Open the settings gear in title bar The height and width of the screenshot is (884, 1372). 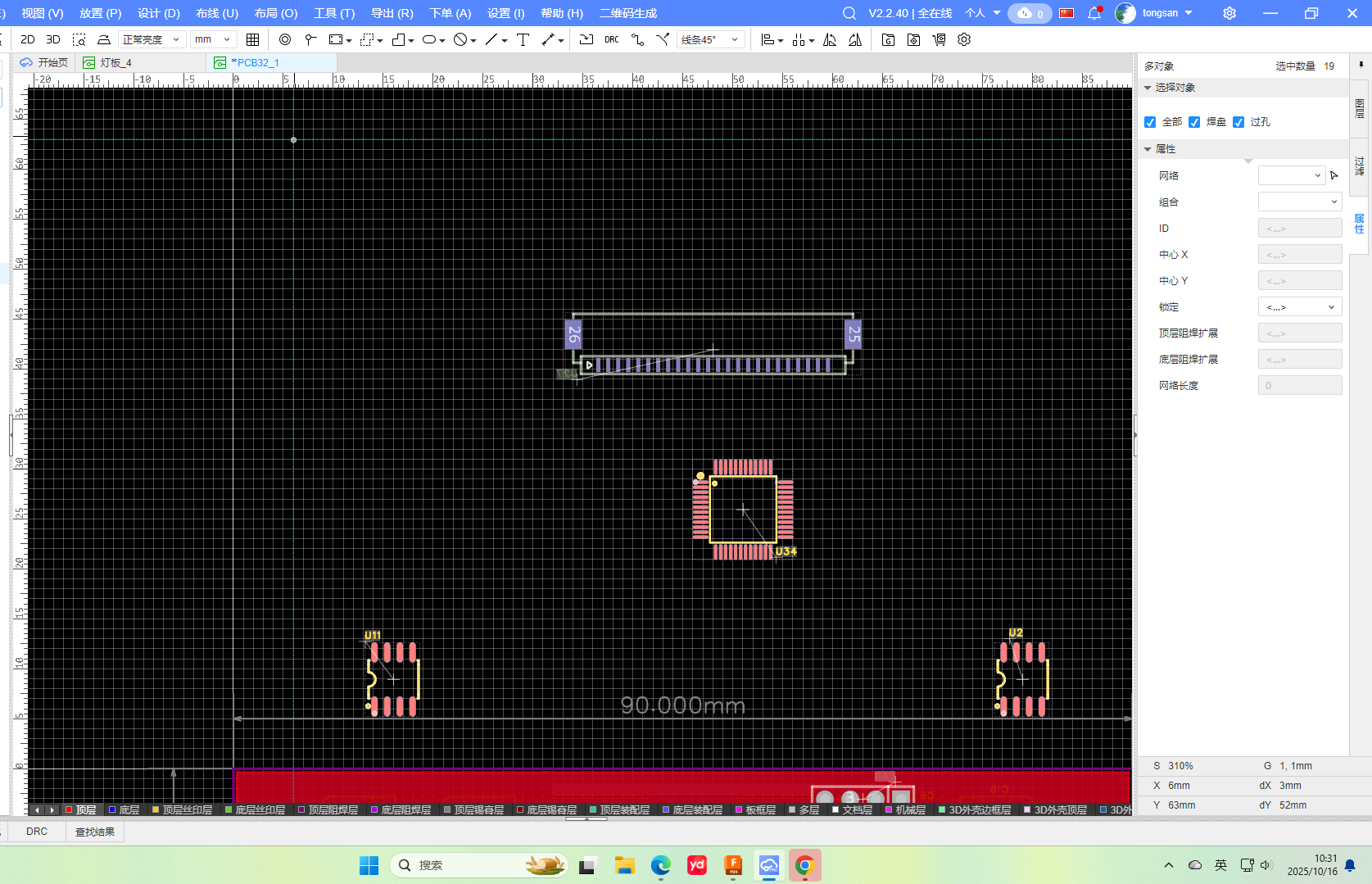coord(1229,13)
